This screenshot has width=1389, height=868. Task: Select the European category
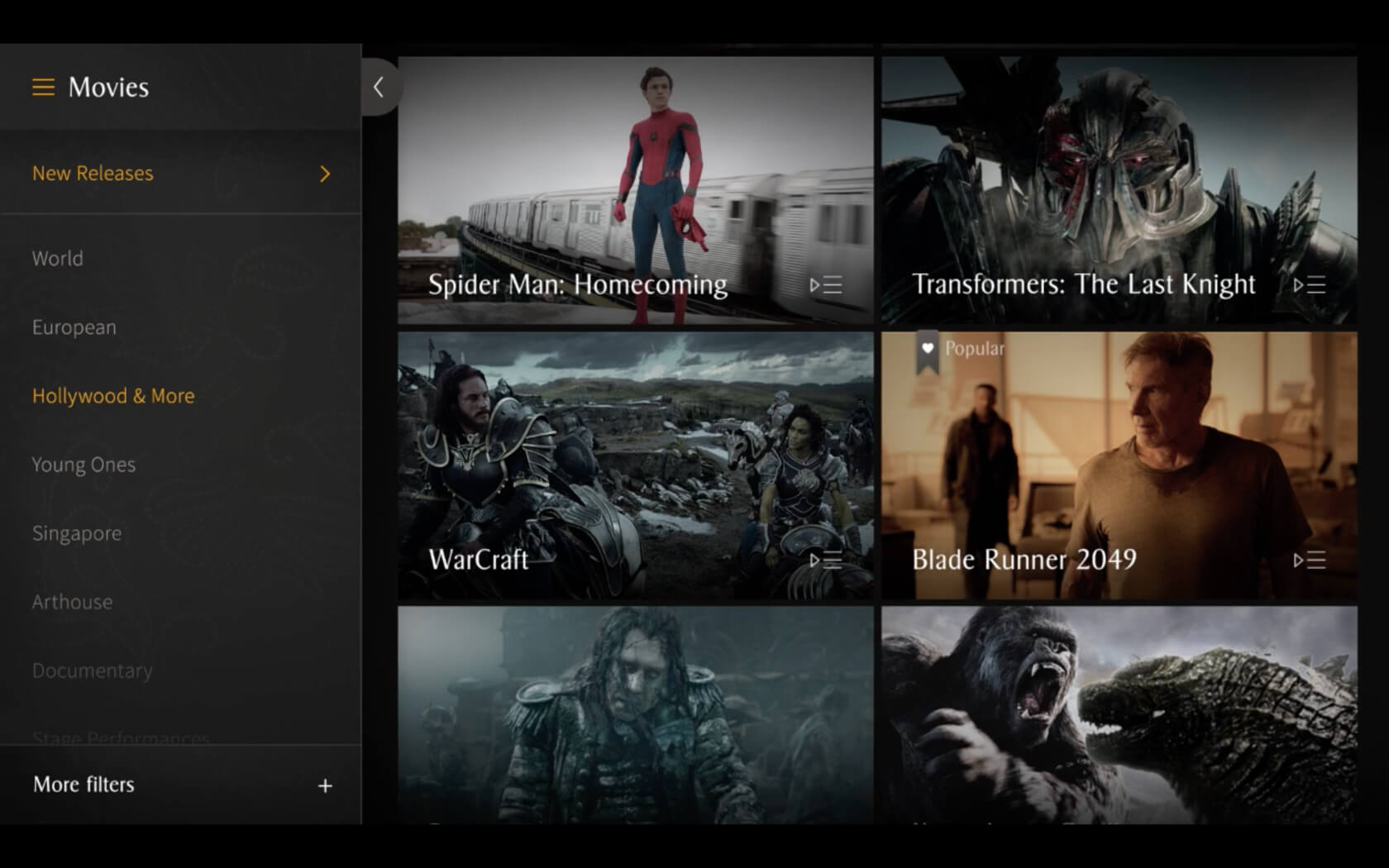[74, 327]
